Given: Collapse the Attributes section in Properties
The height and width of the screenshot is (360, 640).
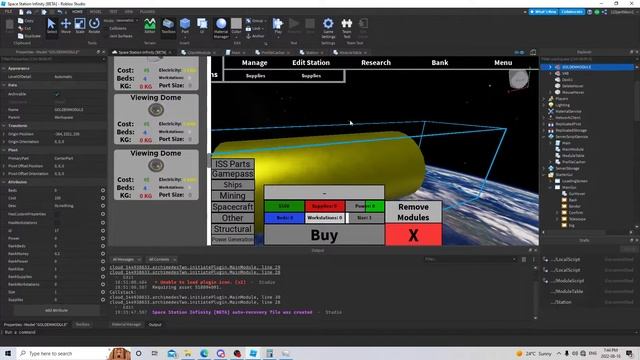Looking at the screenshot, I should tap(4, 182).
